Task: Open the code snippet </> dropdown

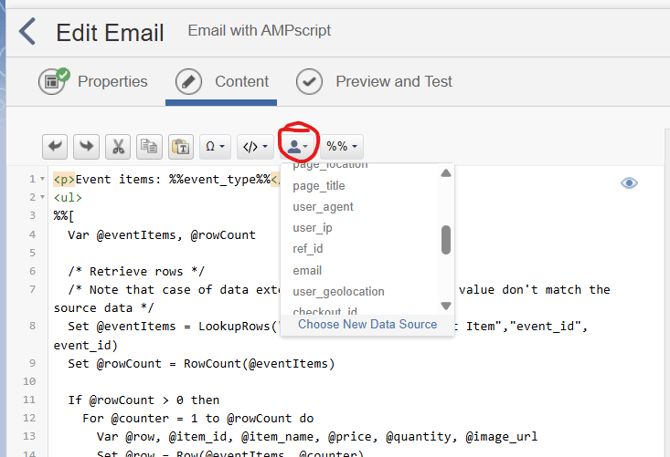Action: (x=255, y=146)
